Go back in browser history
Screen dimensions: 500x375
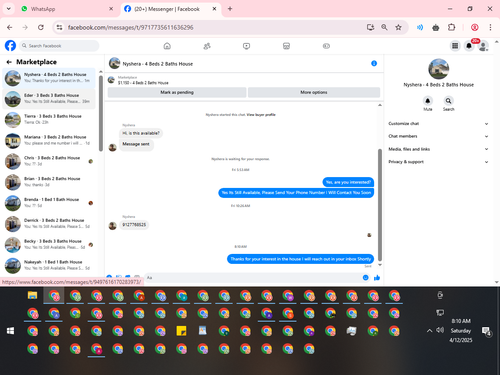(x=10, y=27)
